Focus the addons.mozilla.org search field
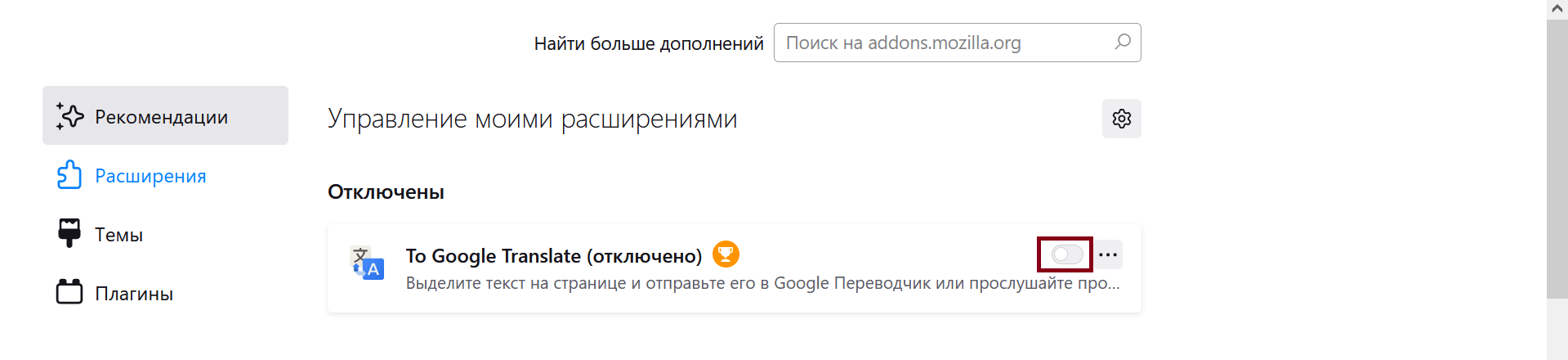Screen dimensions: 1568x360 coord(940,43)
